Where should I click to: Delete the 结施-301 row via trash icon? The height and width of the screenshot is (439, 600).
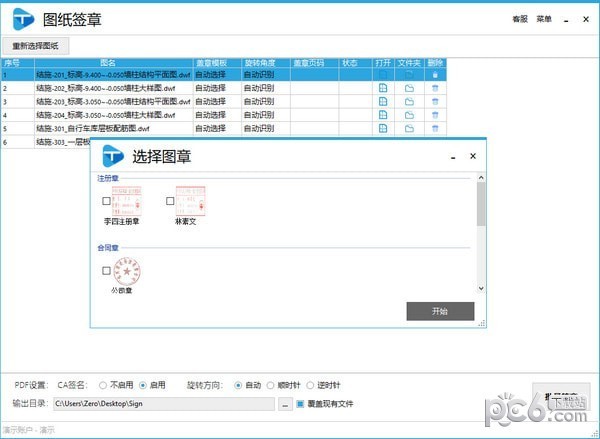pyautogui.click(x=435, y=128)
